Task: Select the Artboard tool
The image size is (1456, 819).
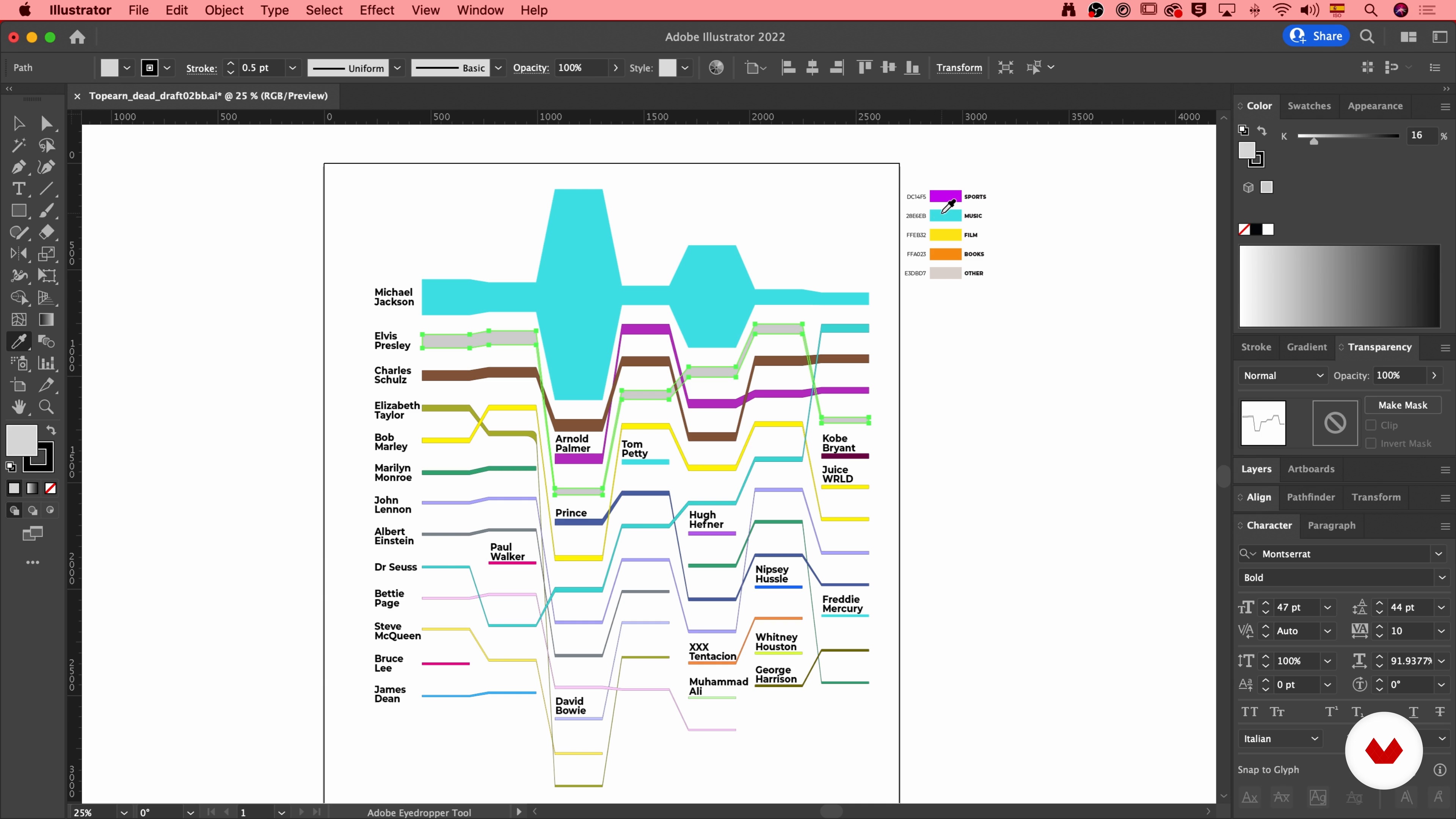Action: [x=19, y=385]
